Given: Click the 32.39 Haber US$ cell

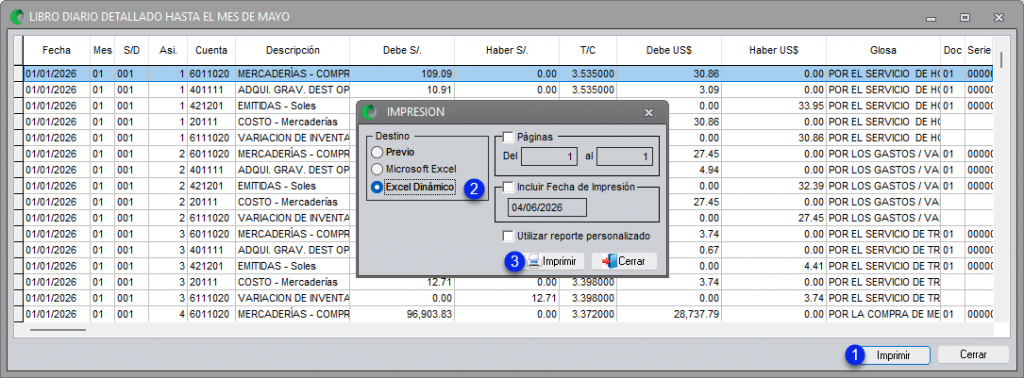Looking at the screenshot, I should [774, 186].
